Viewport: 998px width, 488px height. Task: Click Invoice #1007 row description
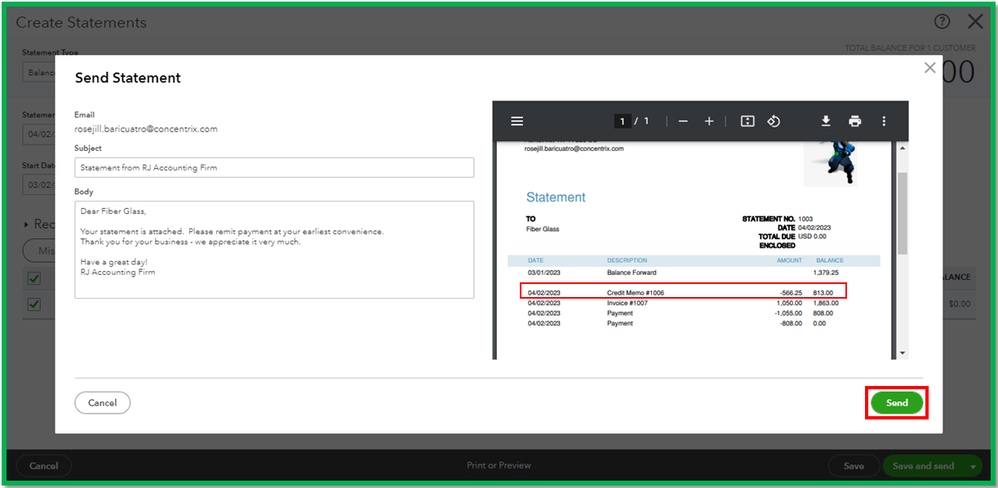tap(627, 303)
